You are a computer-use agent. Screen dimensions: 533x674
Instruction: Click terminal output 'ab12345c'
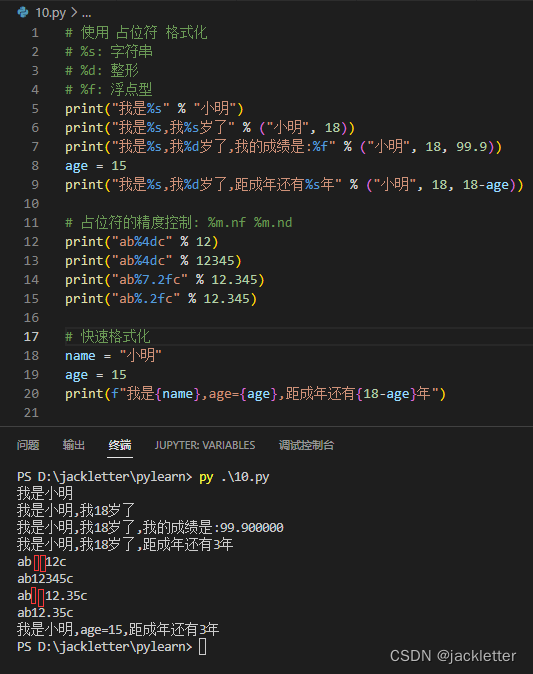point(45,579)
